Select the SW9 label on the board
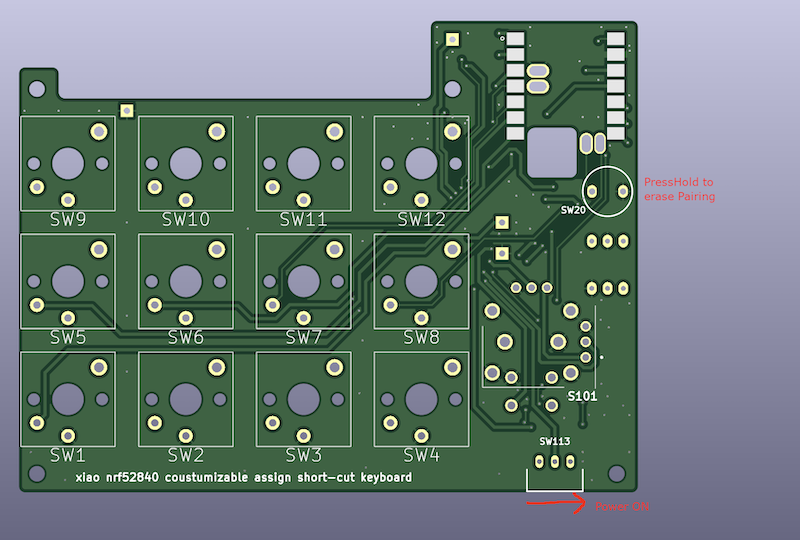The width and height of the screenshot is (800, 540). pos(68,219)
